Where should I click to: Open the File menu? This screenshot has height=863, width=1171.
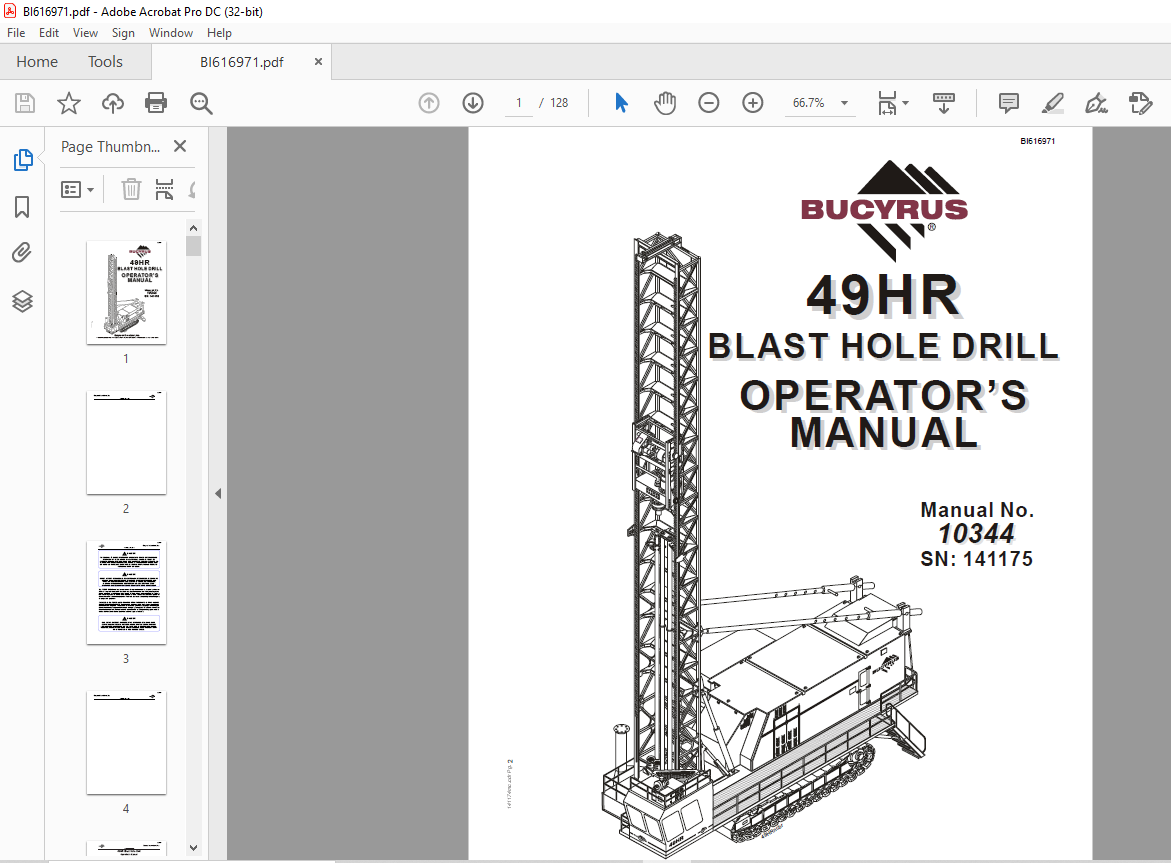[x=16, y=33]
